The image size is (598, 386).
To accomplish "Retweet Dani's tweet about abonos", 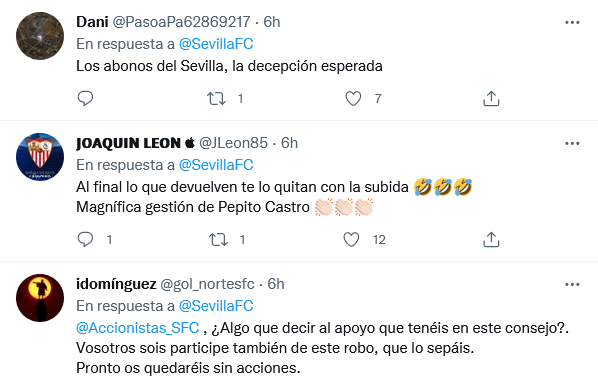I will (216, 99).
